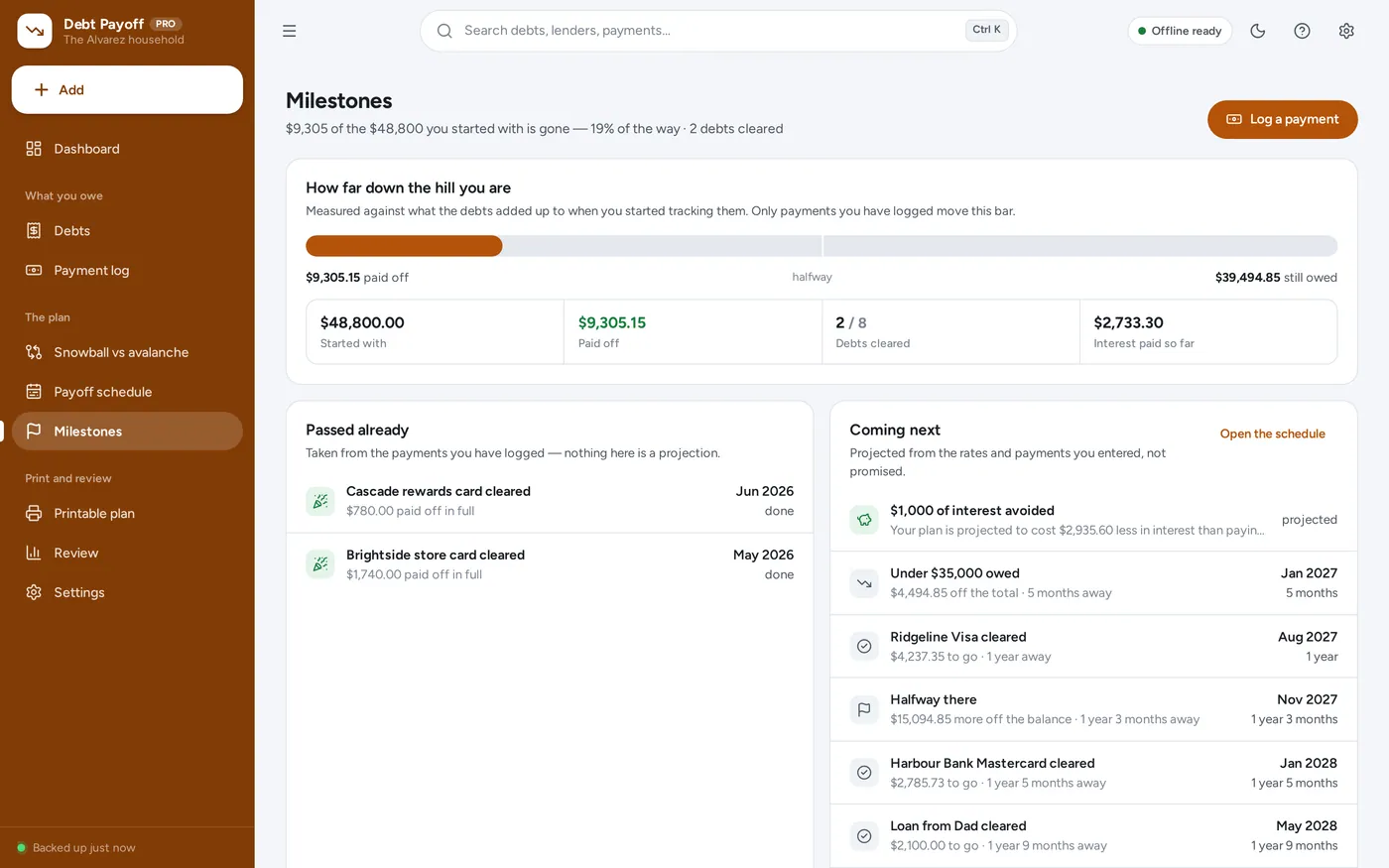The height and width of the screenshot is (868, 1389).
Task: Click the Jun 2026 done date
Action: coord(764,501)
